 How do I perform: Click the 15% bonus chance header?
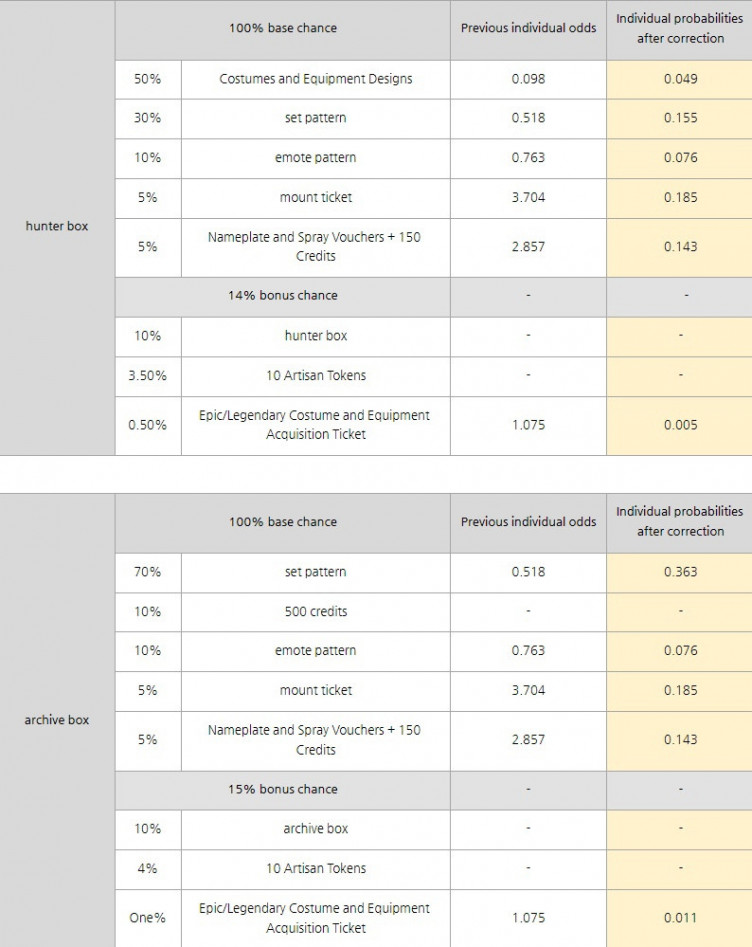(283, 789)
